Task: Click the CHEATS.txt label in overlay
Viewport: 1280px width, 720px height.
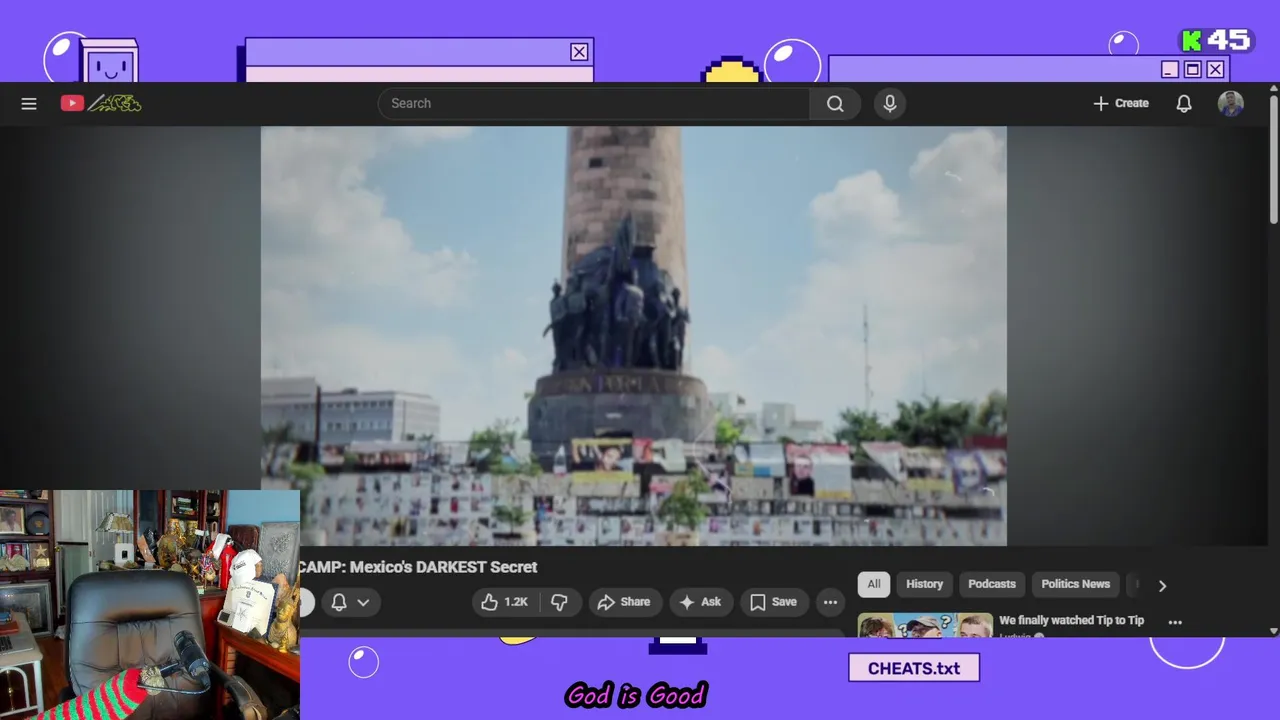Action: pyautogui.click(x=914, y=668)
